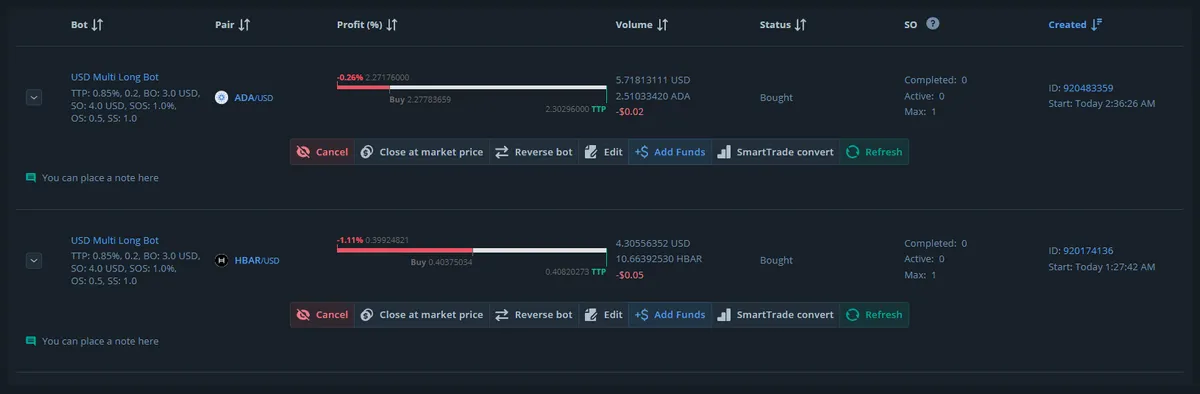Add Funds to the HBAR/USD deal

point(669,315)
